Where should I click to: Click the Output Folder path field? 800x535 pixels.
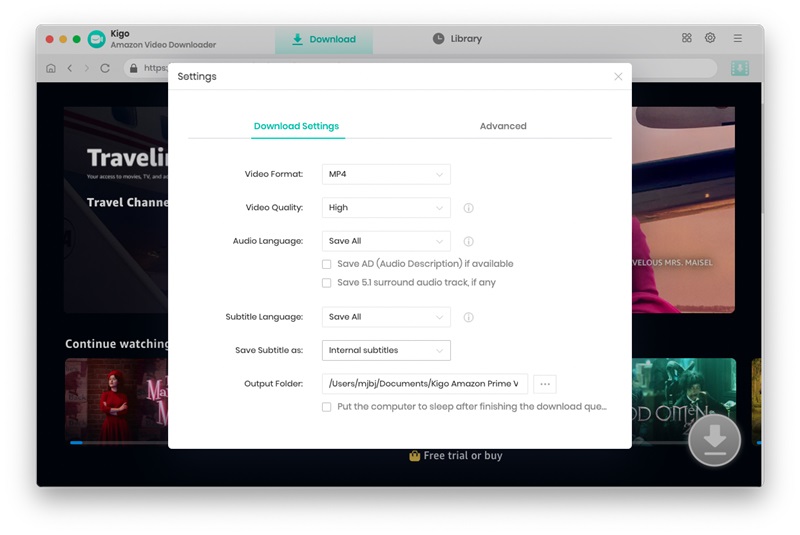point(424,384)
